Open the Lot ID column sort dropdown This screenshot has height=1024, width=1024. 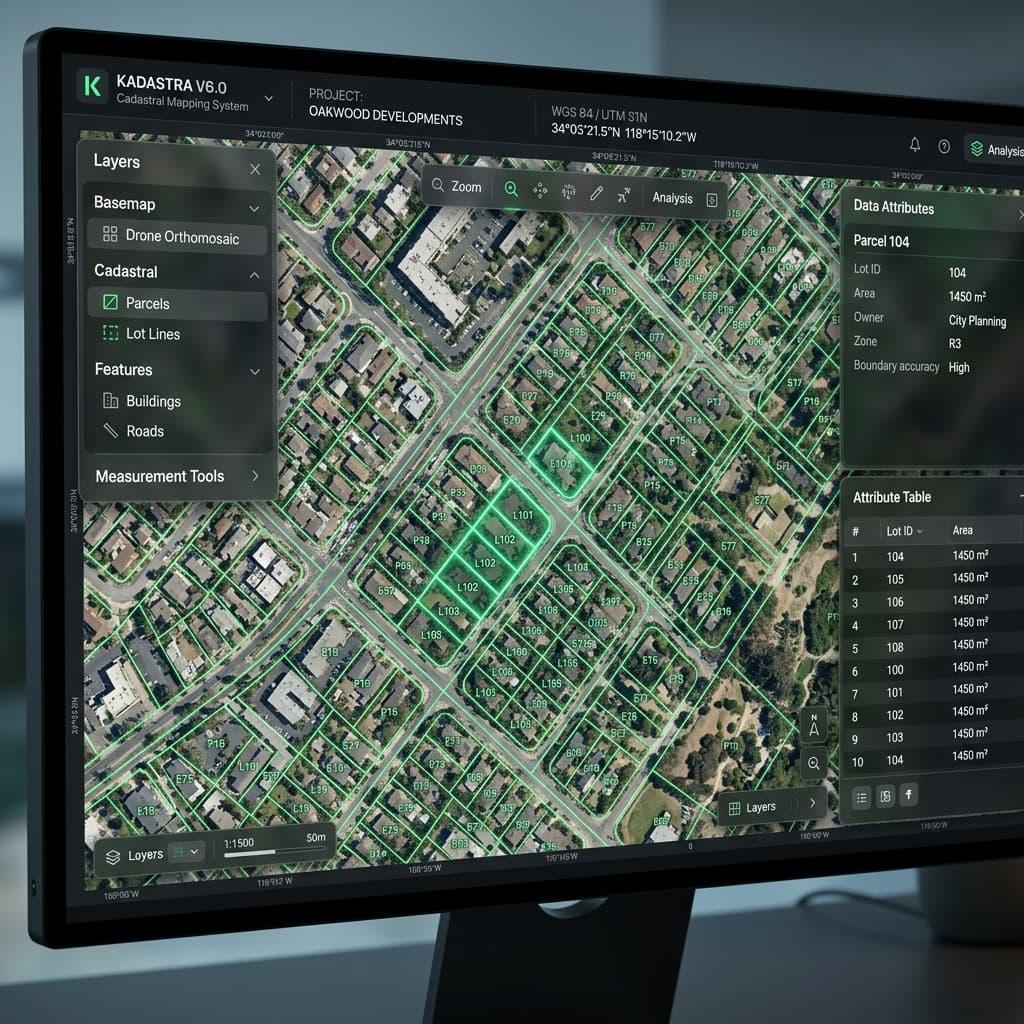[x=920, y=532]
